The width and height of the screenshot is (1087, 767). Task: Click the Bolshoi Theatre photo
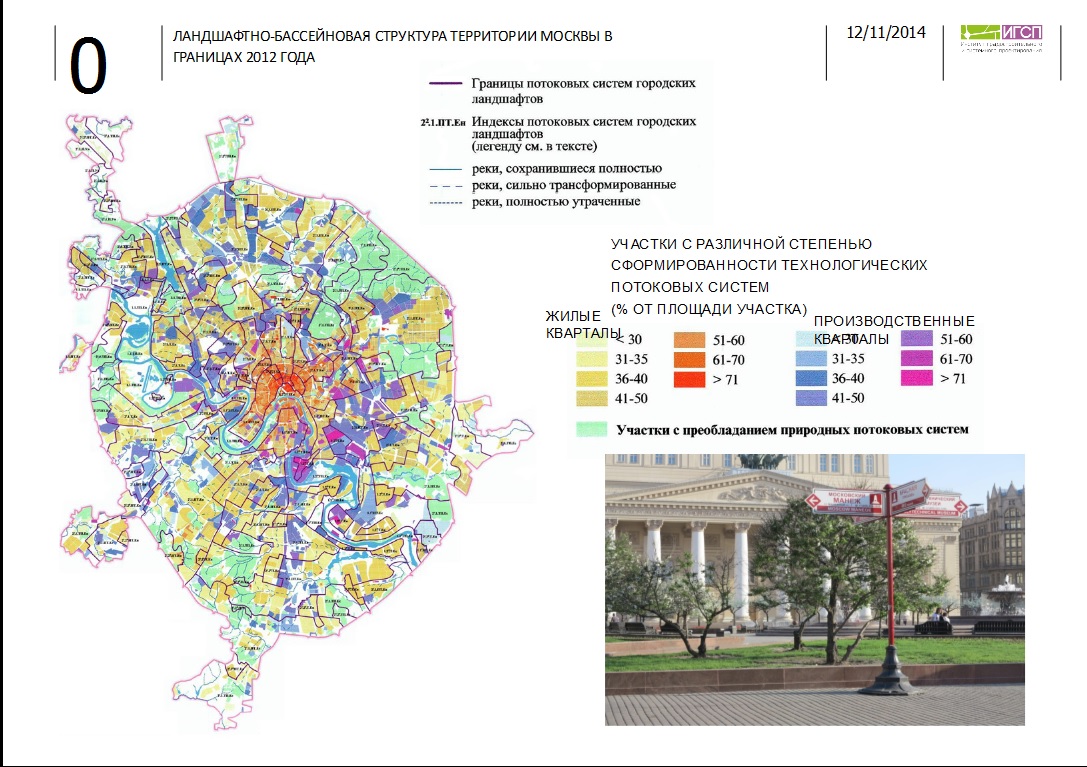pos(815,589)
